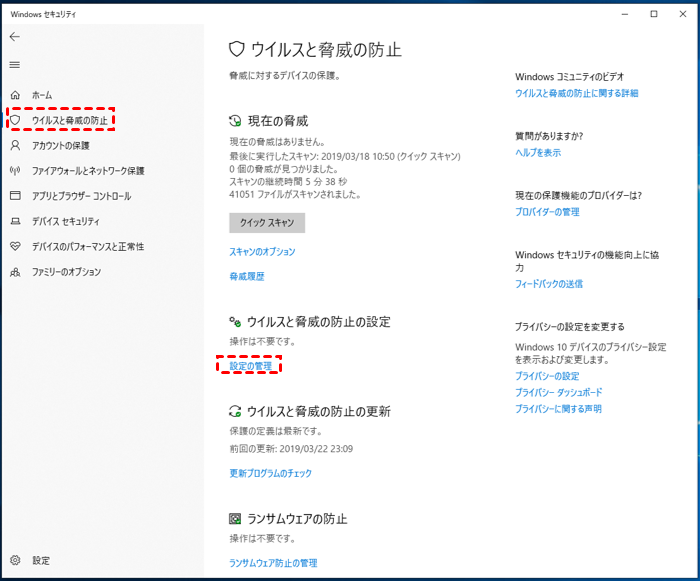Click the heart icon for デバイスのパフォーマンス
The height and width of the screenshot is (581, 700).
(15, 246)
